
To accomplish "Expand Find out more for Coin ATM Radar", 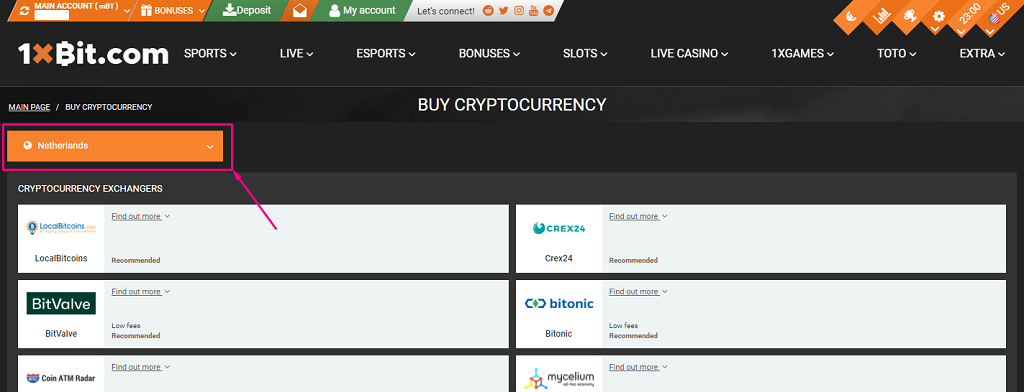I will click(x=140, y=367).
